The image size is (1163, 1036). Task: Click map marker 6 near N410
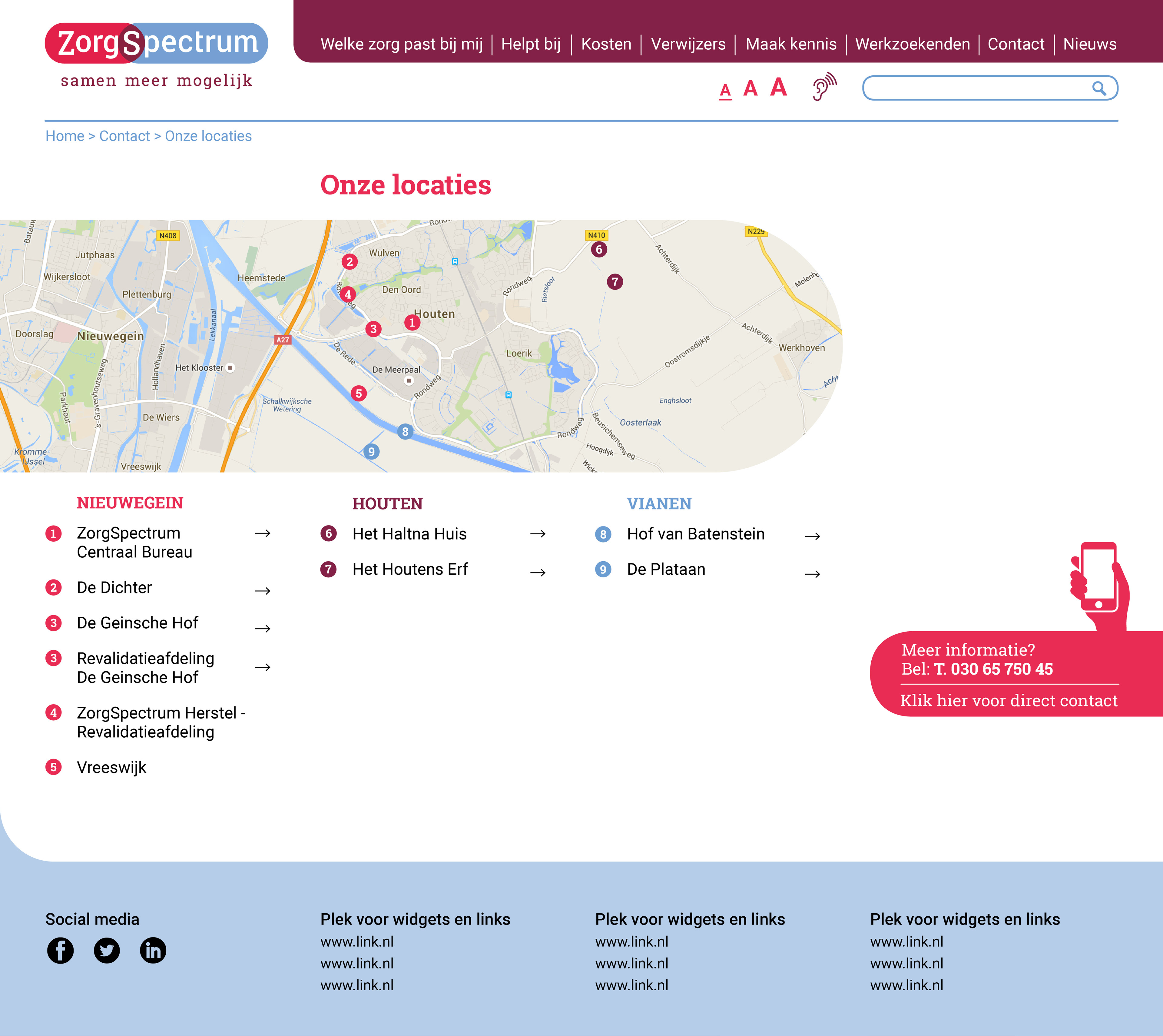(x=598, y=249)
